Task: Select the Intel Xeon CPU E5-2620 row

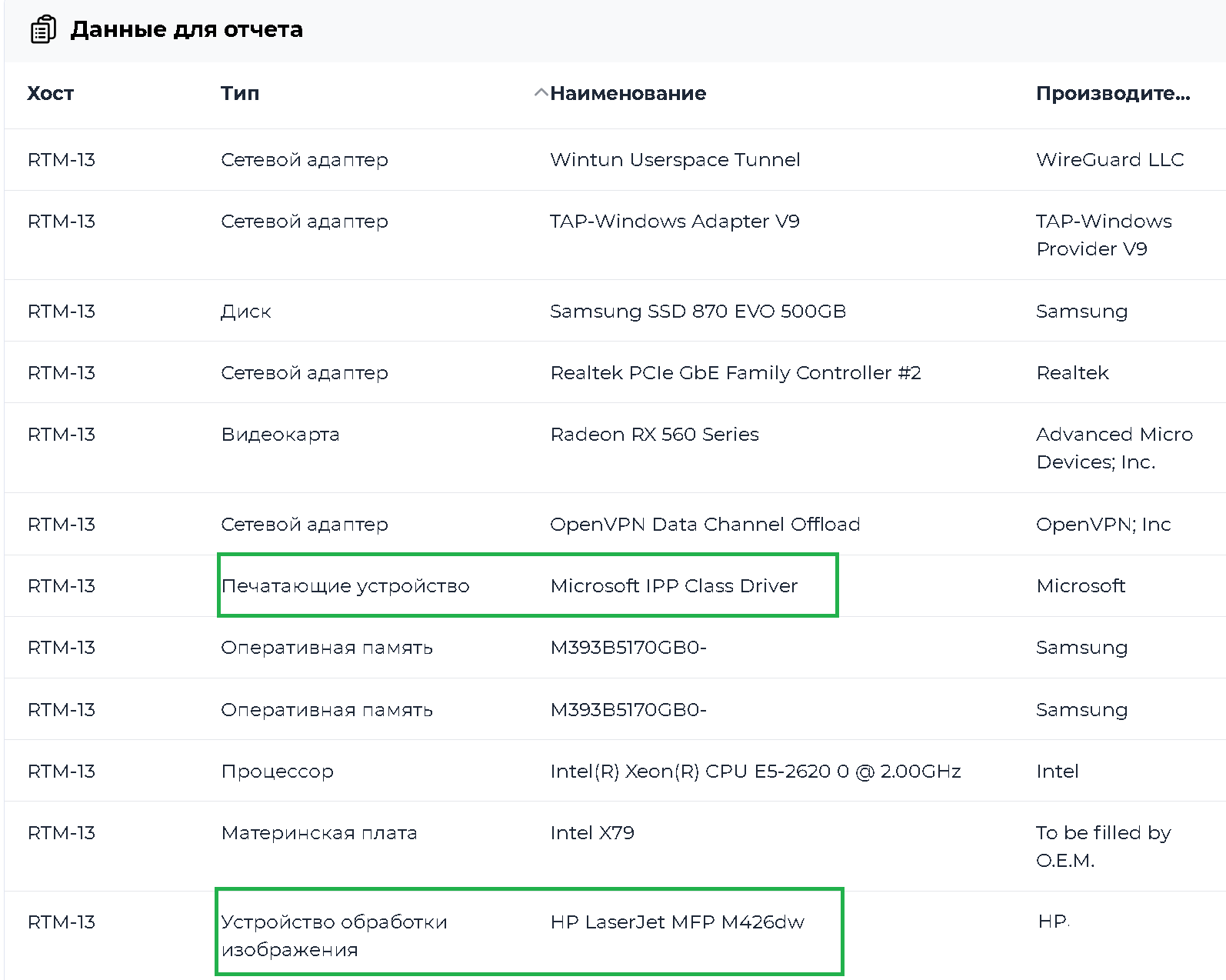Action: pyautogui.click(x=755, y=772)
